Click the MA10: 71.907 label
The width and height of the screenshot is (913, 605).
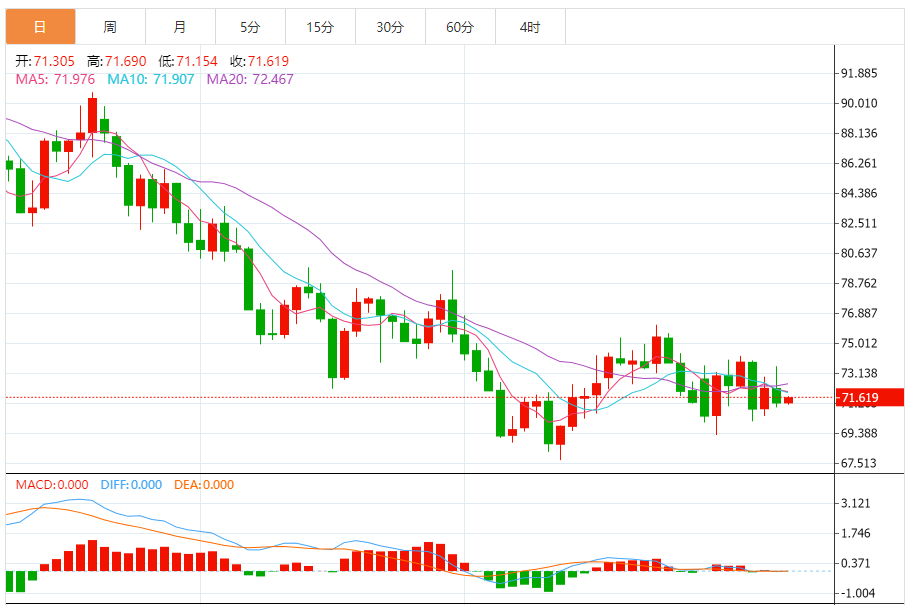[x=151, y=79]
